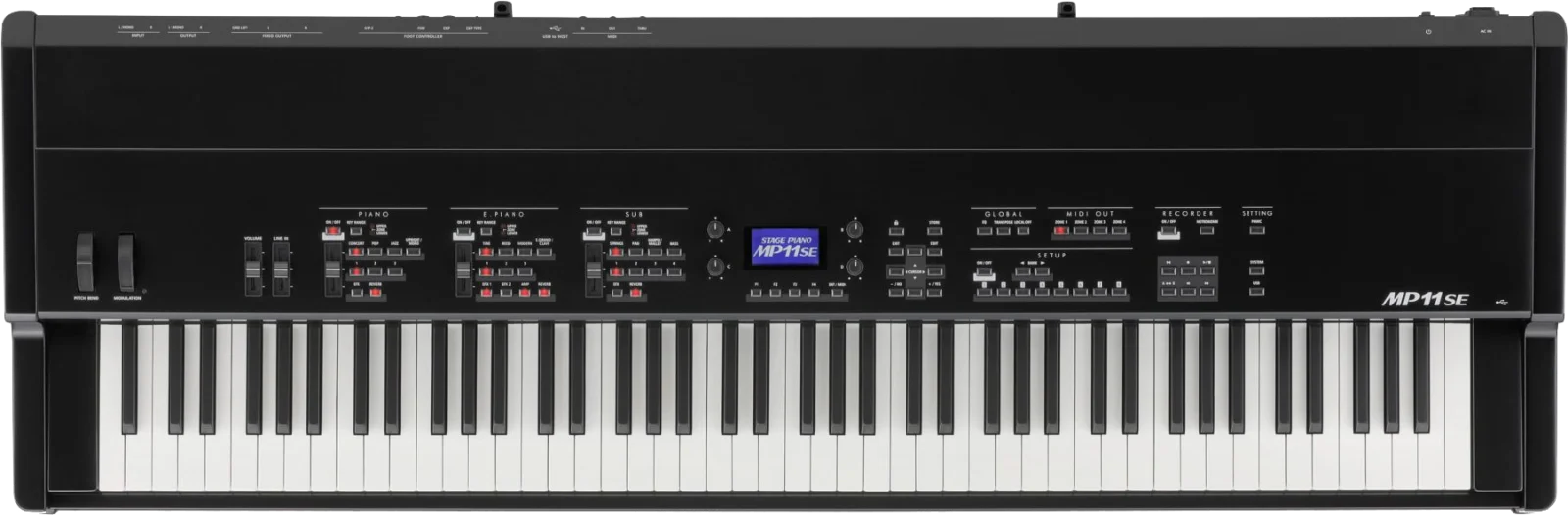Click the GLOBAL EQ button
Screen dimensions: 1568x515
click(x=985, y=231)
